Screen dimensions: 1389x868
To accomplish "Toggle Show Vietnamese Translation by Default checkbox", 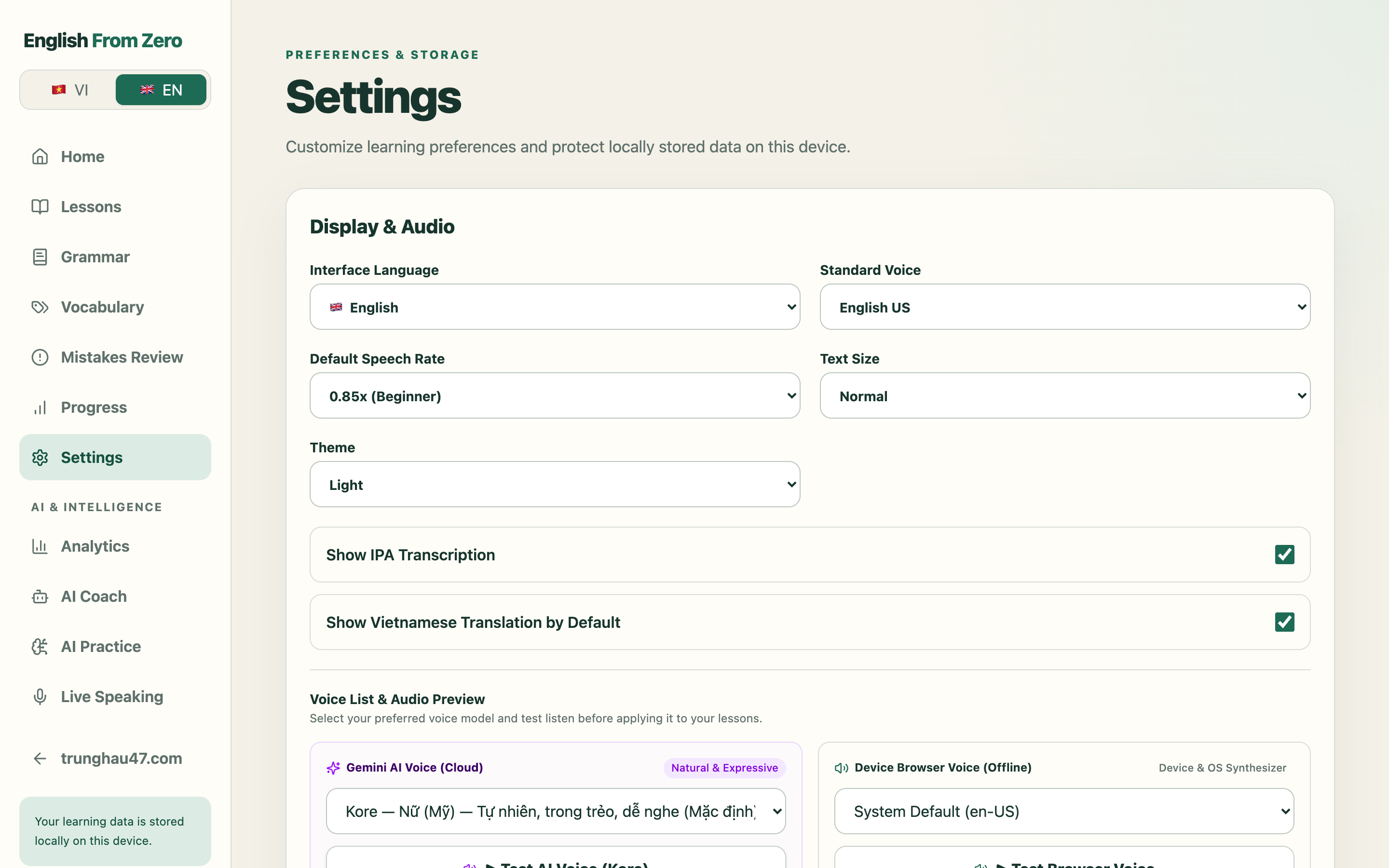I will [1284, 622].
